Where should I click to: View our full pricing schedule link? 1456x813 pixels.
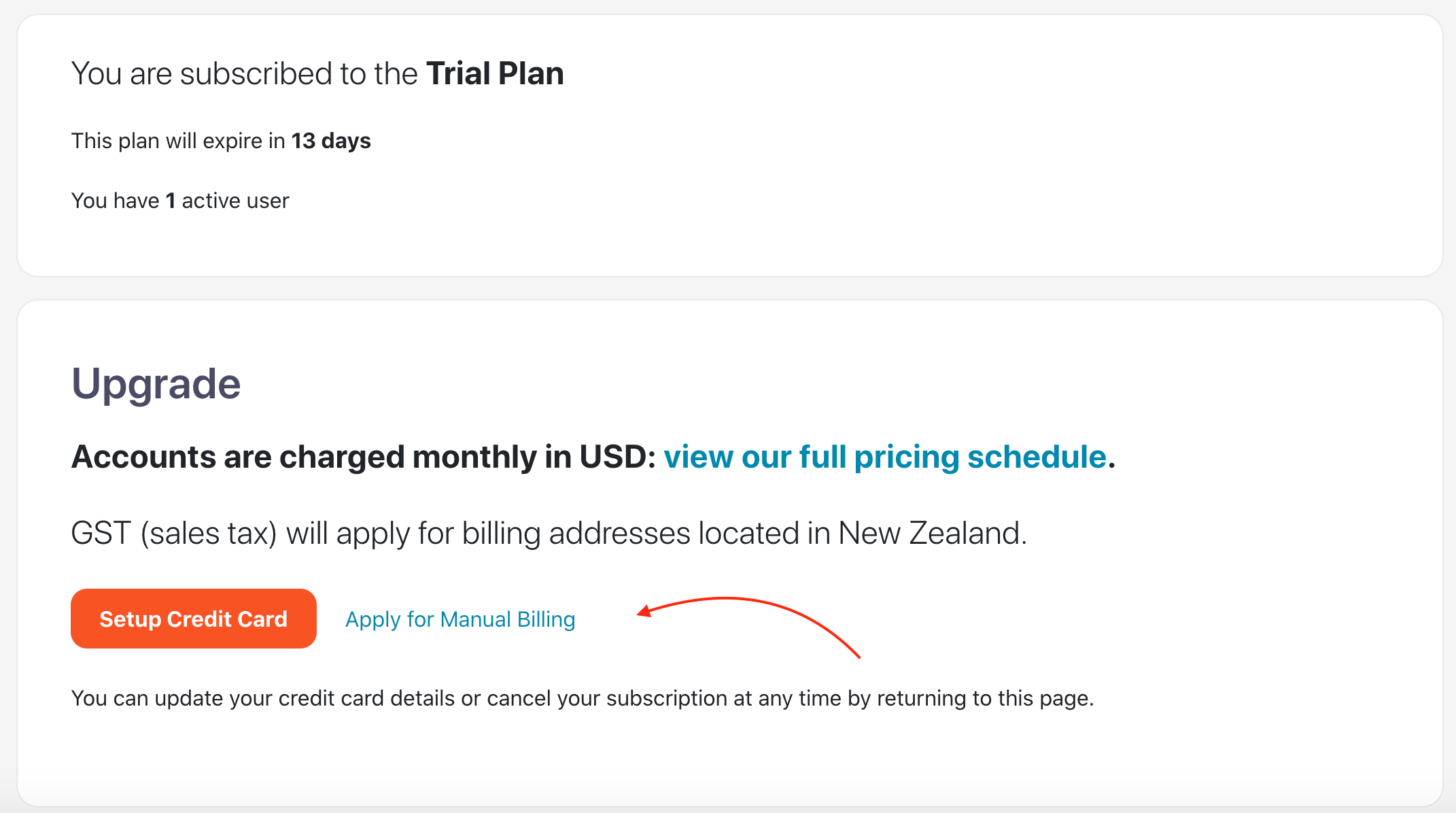[885, 457]
